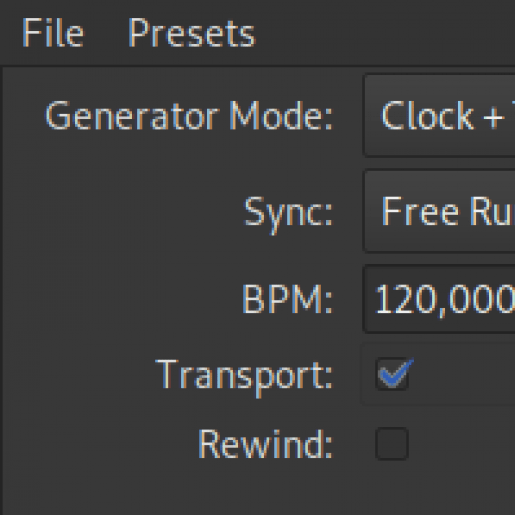Open the Sync combo box showing Free Run
Image resolution: width=515 pixels, height=515 pixels.
439,211
